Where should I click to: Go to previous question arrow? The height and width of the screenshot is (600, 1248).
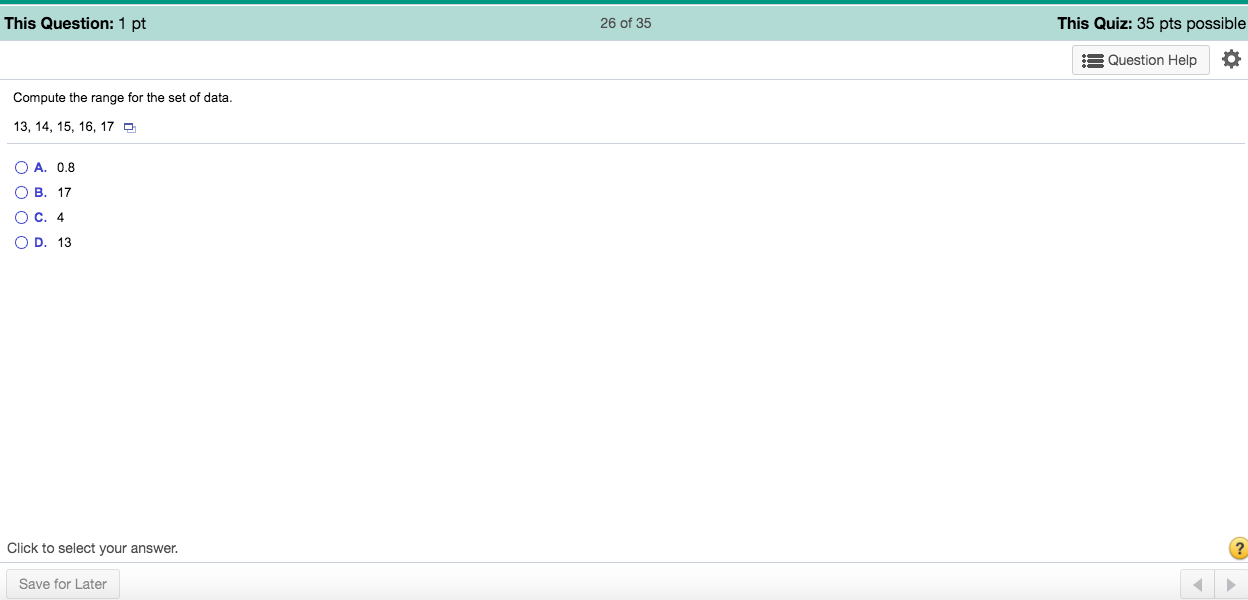(1197, 584)
